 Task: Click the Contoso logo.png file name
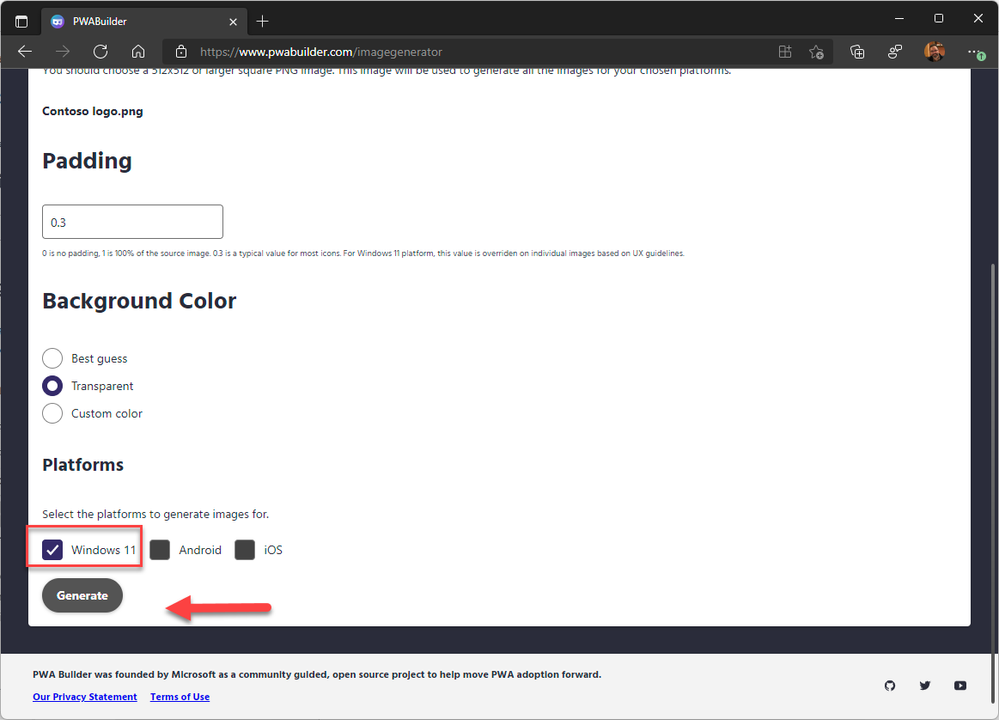[x=92, y=111]
